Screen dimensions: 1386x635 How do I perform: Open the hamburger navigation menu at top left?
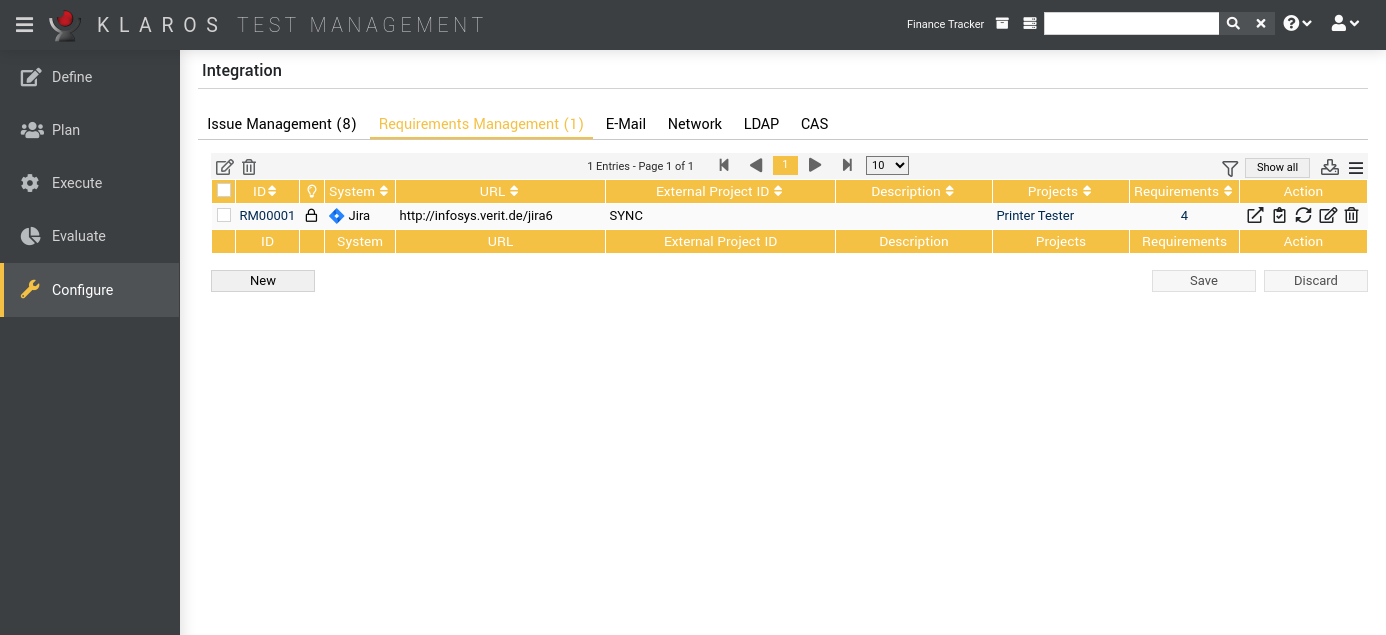pyautogui.click(x=24, y=24)
